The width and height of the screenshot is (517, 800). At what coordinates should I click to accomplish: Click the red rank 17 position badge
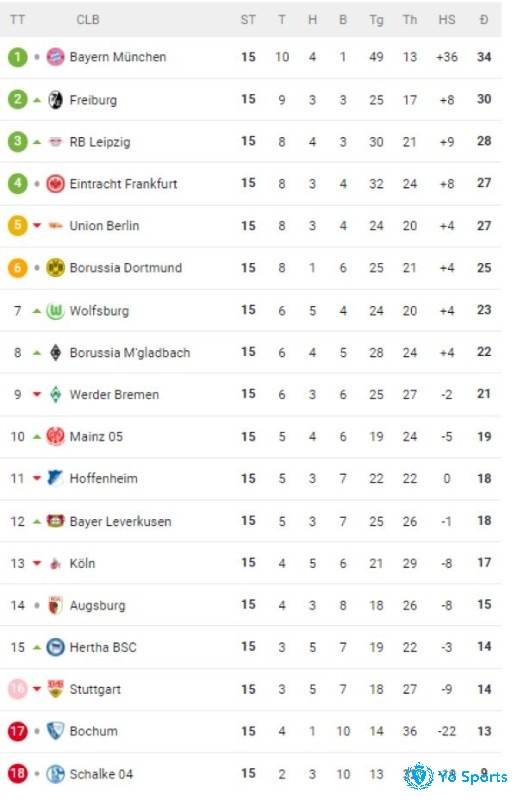[17, 731]
